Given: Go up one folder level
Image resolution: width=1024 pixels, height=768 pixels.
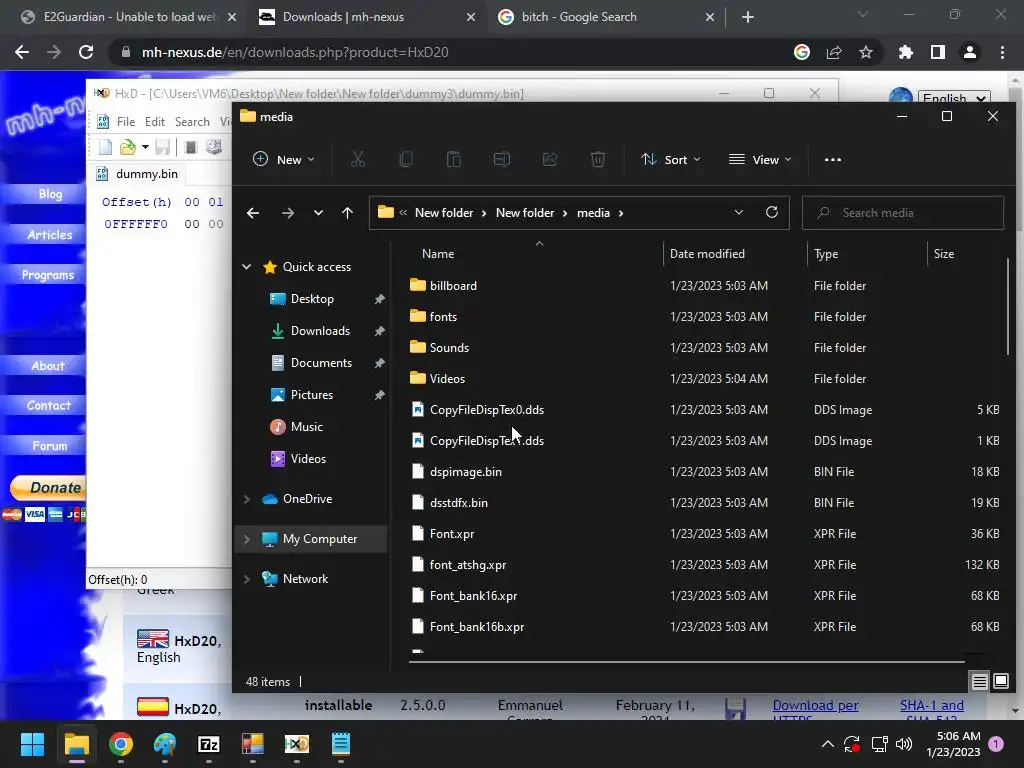Looking at the screenshot, I should [347, 213].
